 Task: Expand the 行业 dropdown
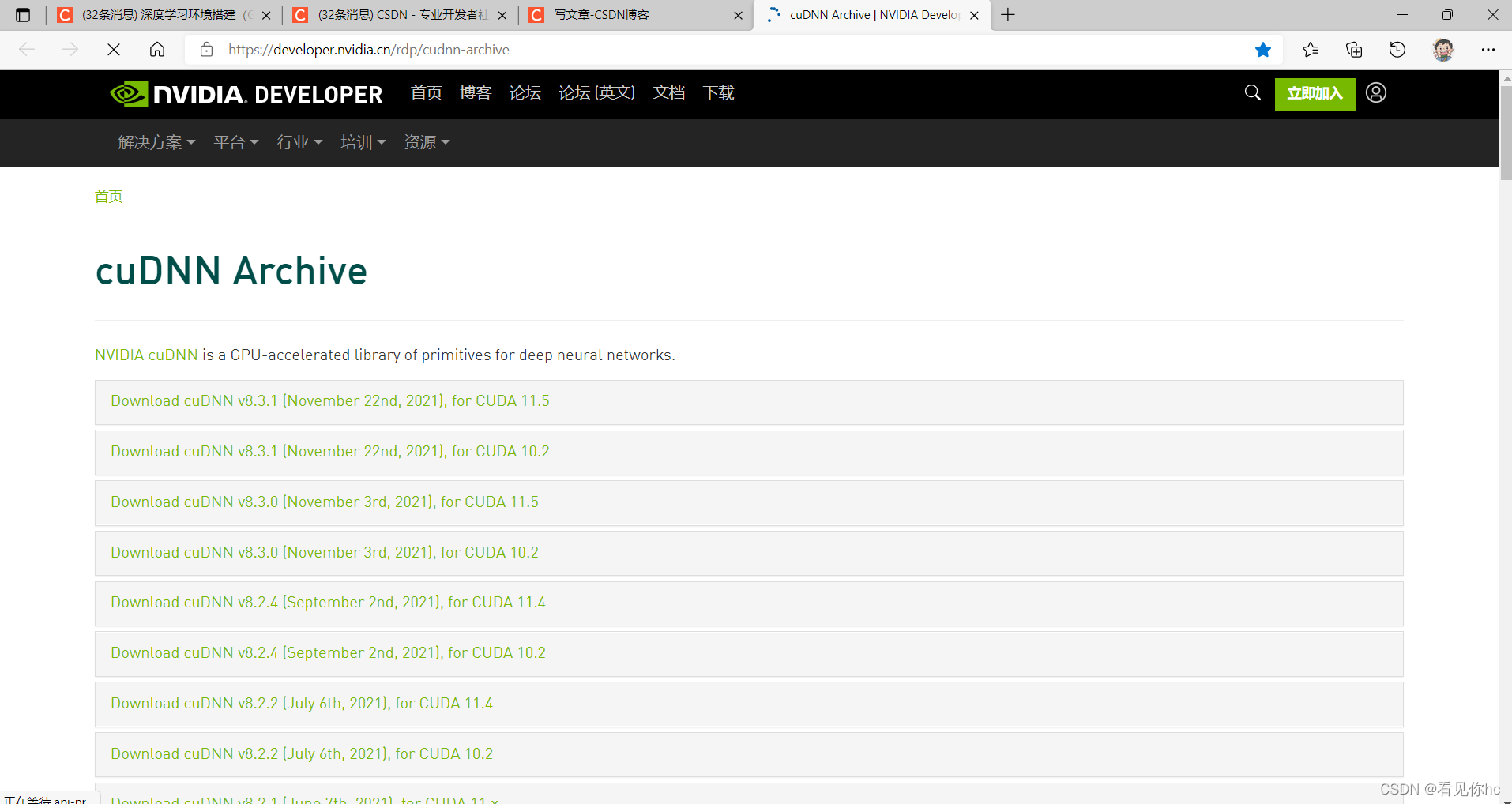[299, 142]
